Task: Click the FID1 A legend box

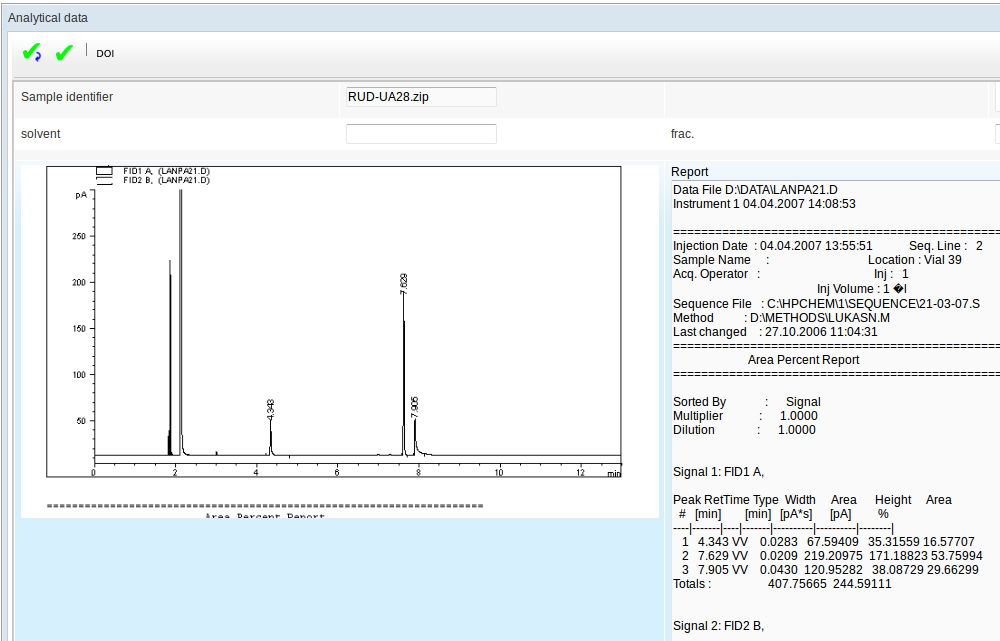Action: tap(104, 172)
